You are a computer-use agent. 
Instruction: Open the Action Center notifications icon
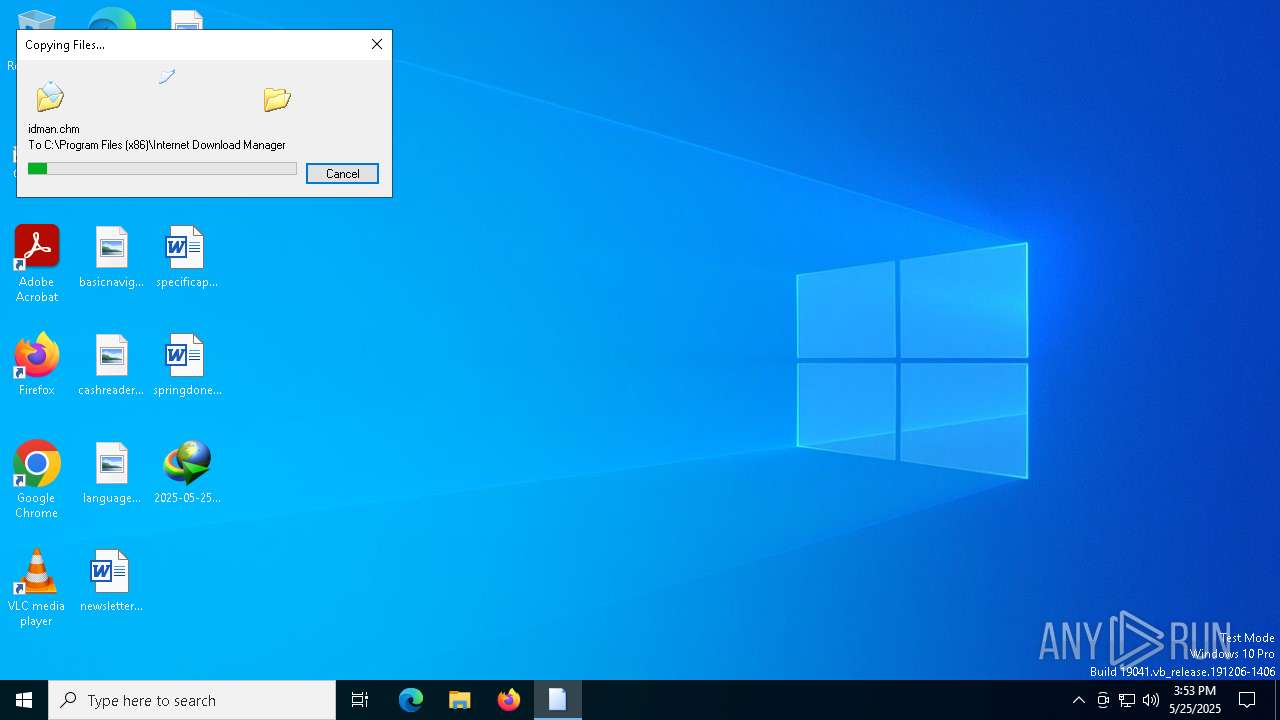click(1247, 700)
